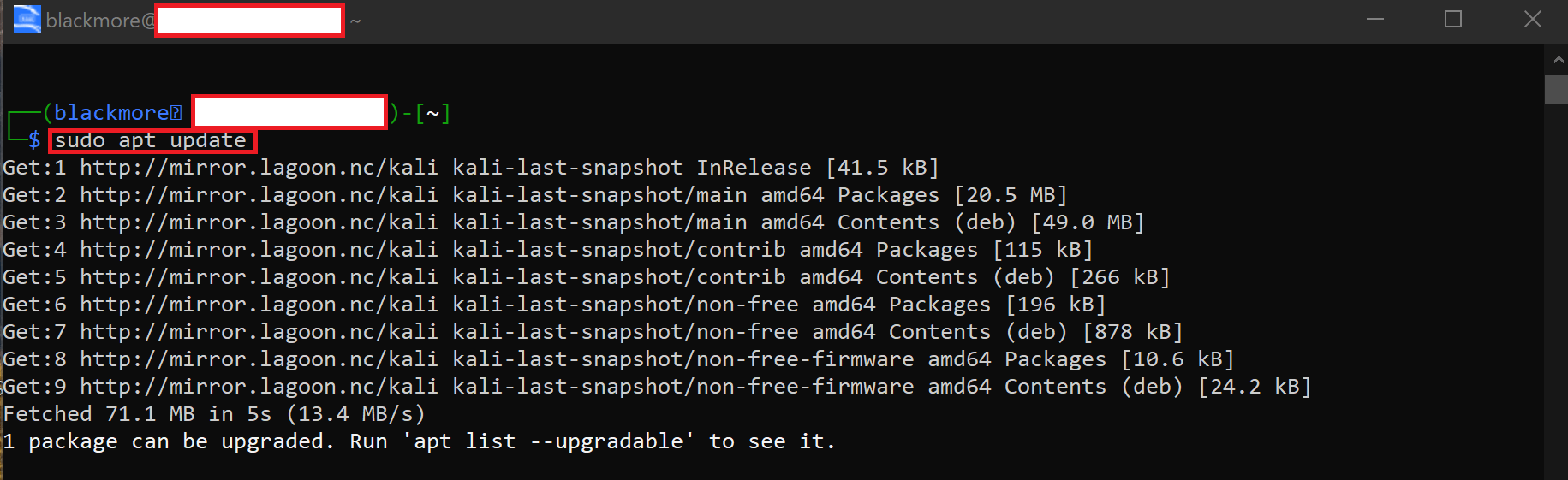Click the '[~]' directory indicator in prompt
Image resolution: width=1568 pixels, height=480 pixels.
click(x=432, y=113)
